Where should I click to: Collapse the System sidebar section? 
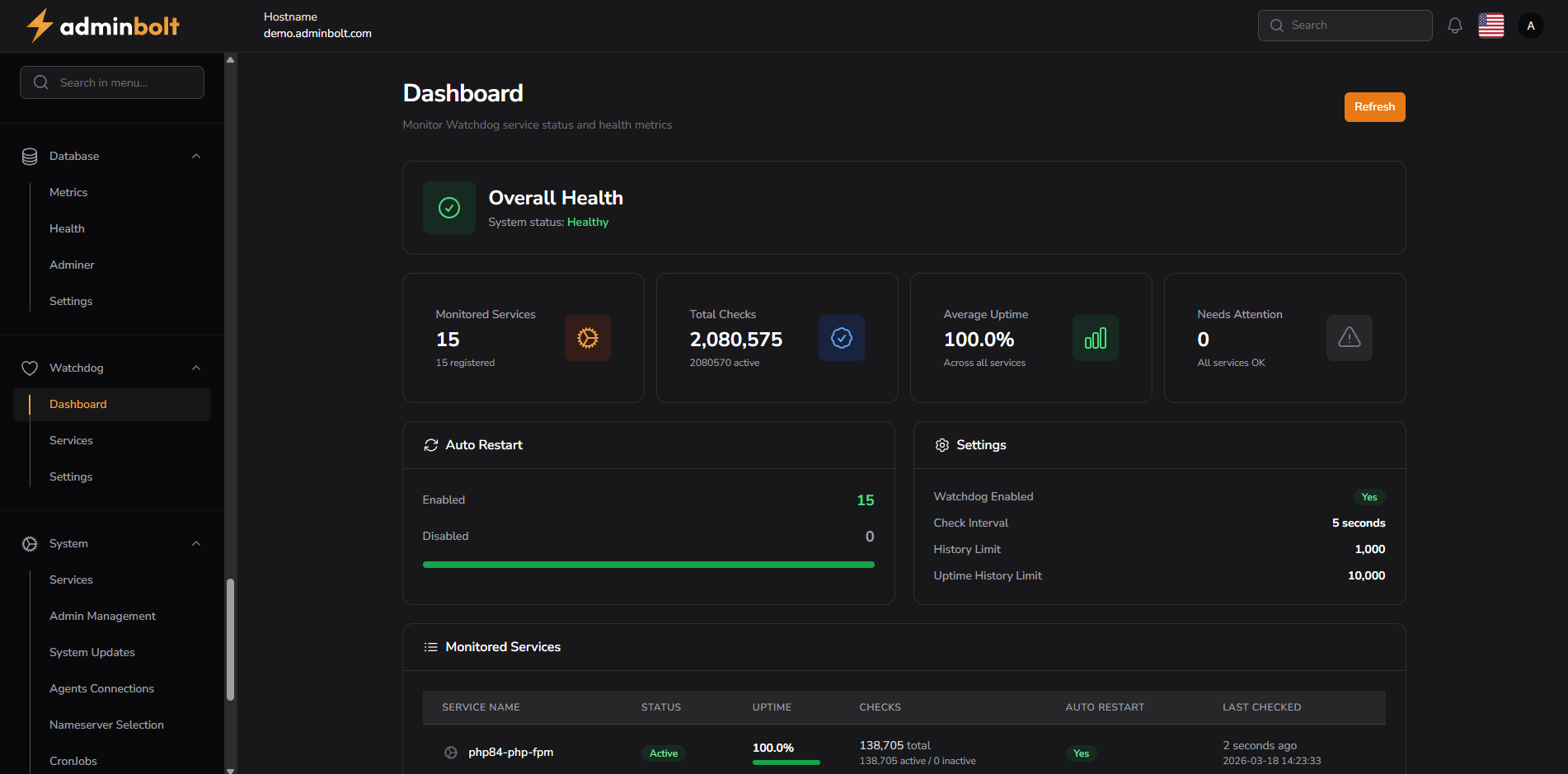pos(196,543)
